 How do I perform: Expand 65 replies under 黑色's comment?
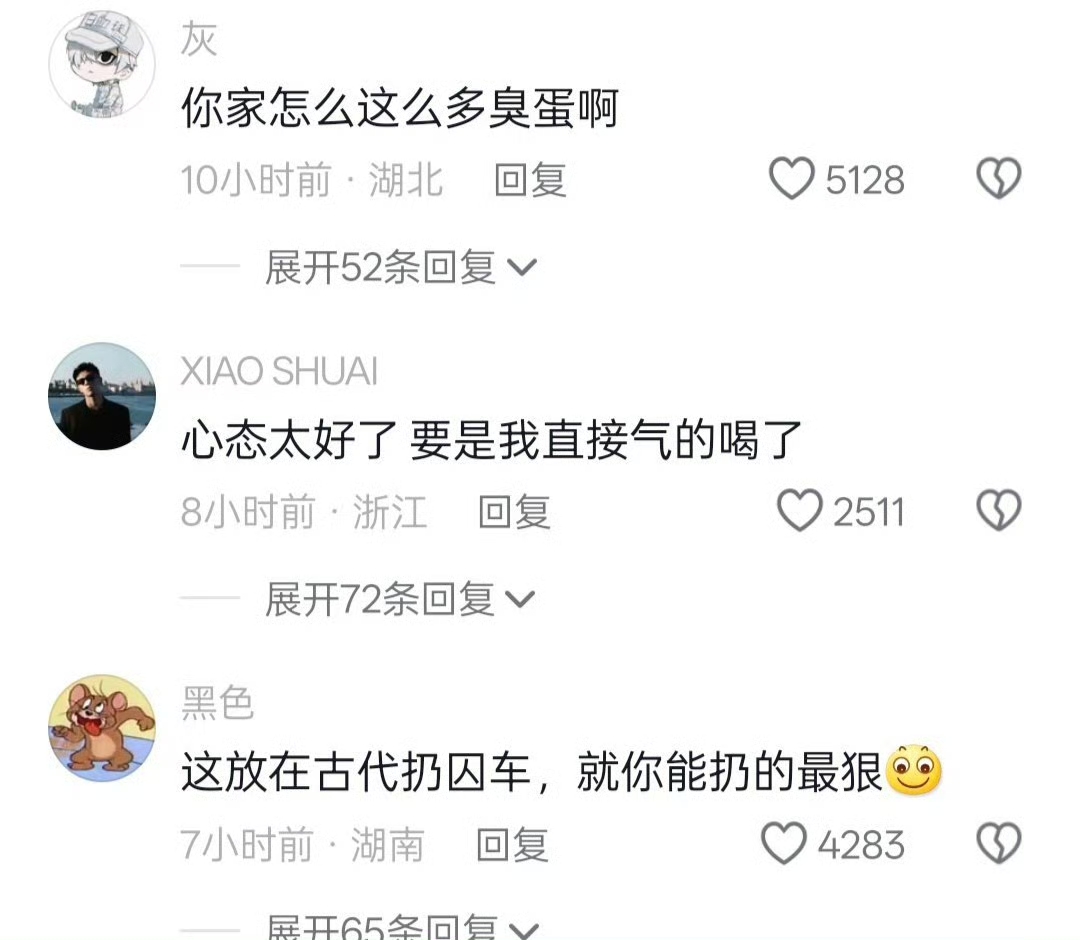tap(402, 926)
